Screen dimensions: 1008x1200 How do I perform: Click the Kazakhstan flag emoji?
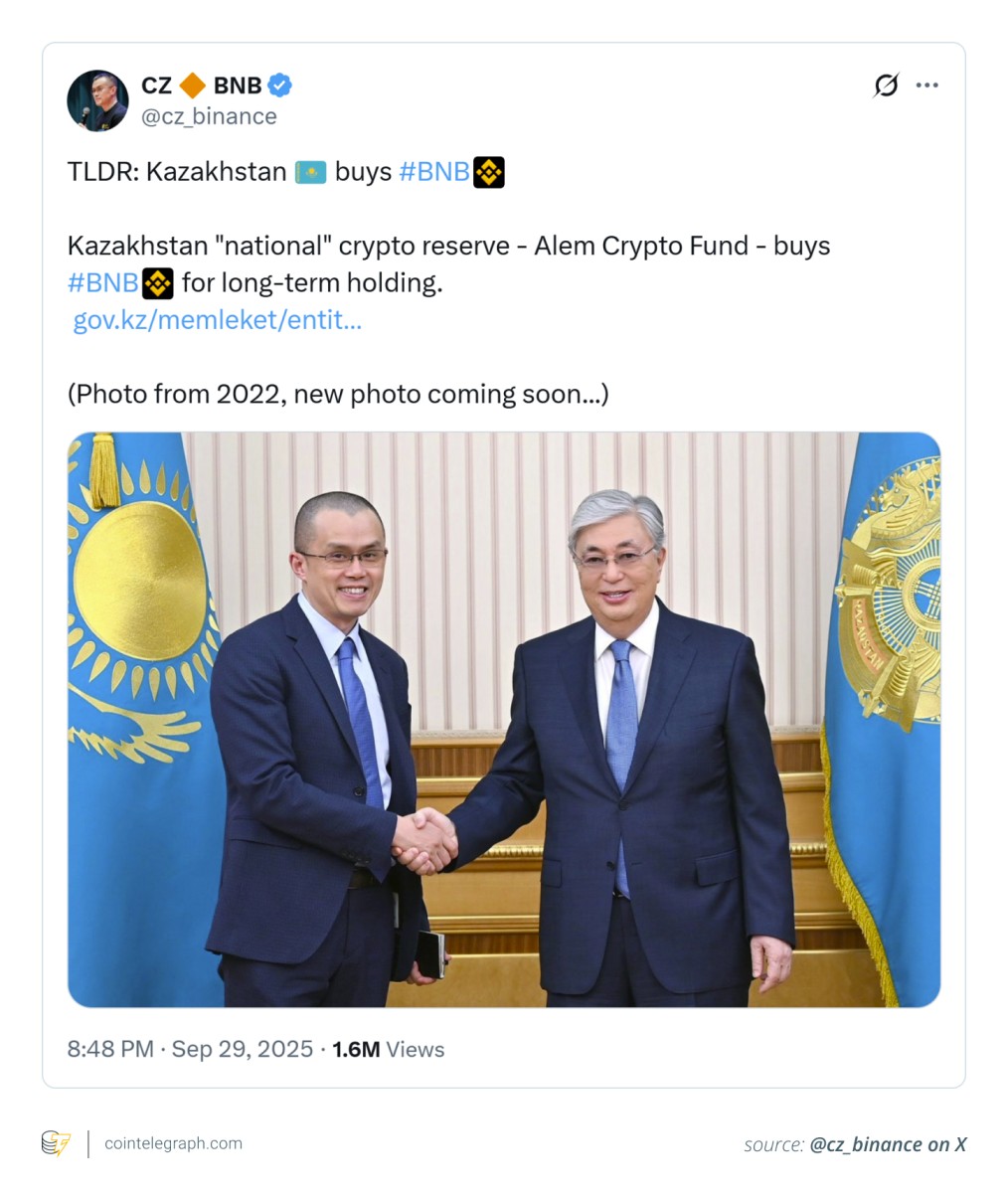[310, 173]
